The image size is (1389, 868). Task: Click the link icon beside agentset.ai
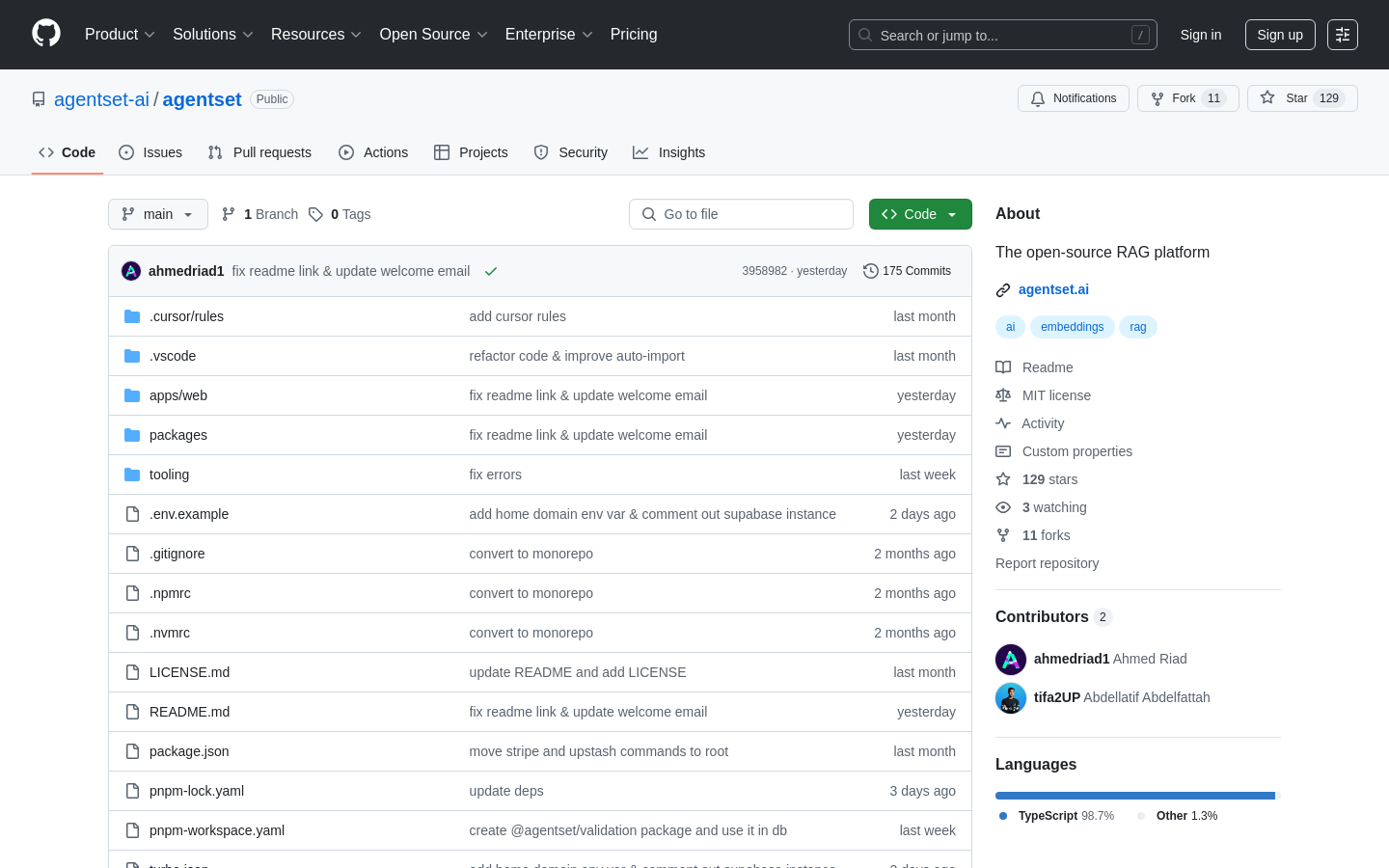coord(1003,289)
